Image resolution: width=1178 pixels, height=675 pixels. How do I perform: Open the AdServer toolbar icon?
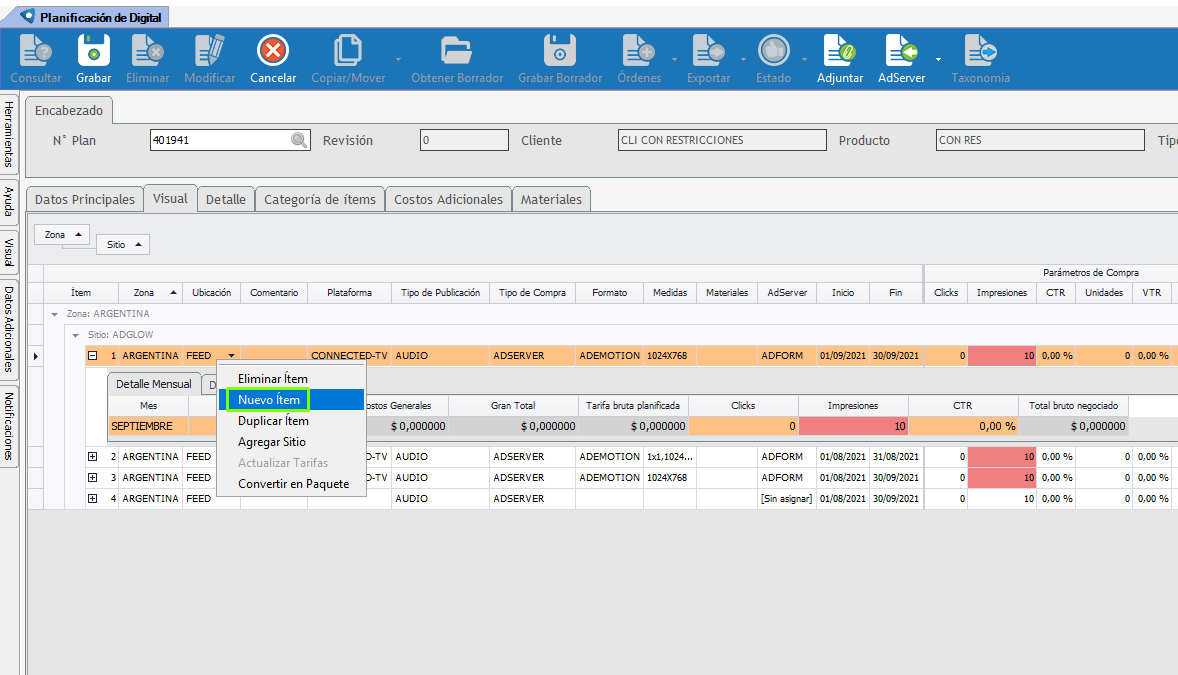898,51
